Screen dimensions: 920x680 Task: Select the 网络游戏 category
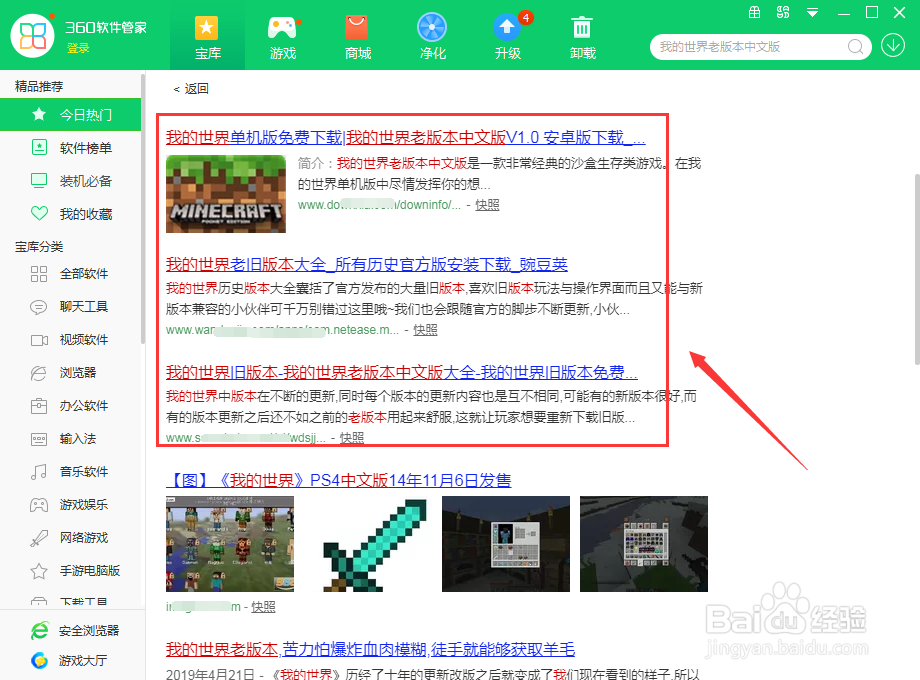pyautogui.click(x=70, y=537)
